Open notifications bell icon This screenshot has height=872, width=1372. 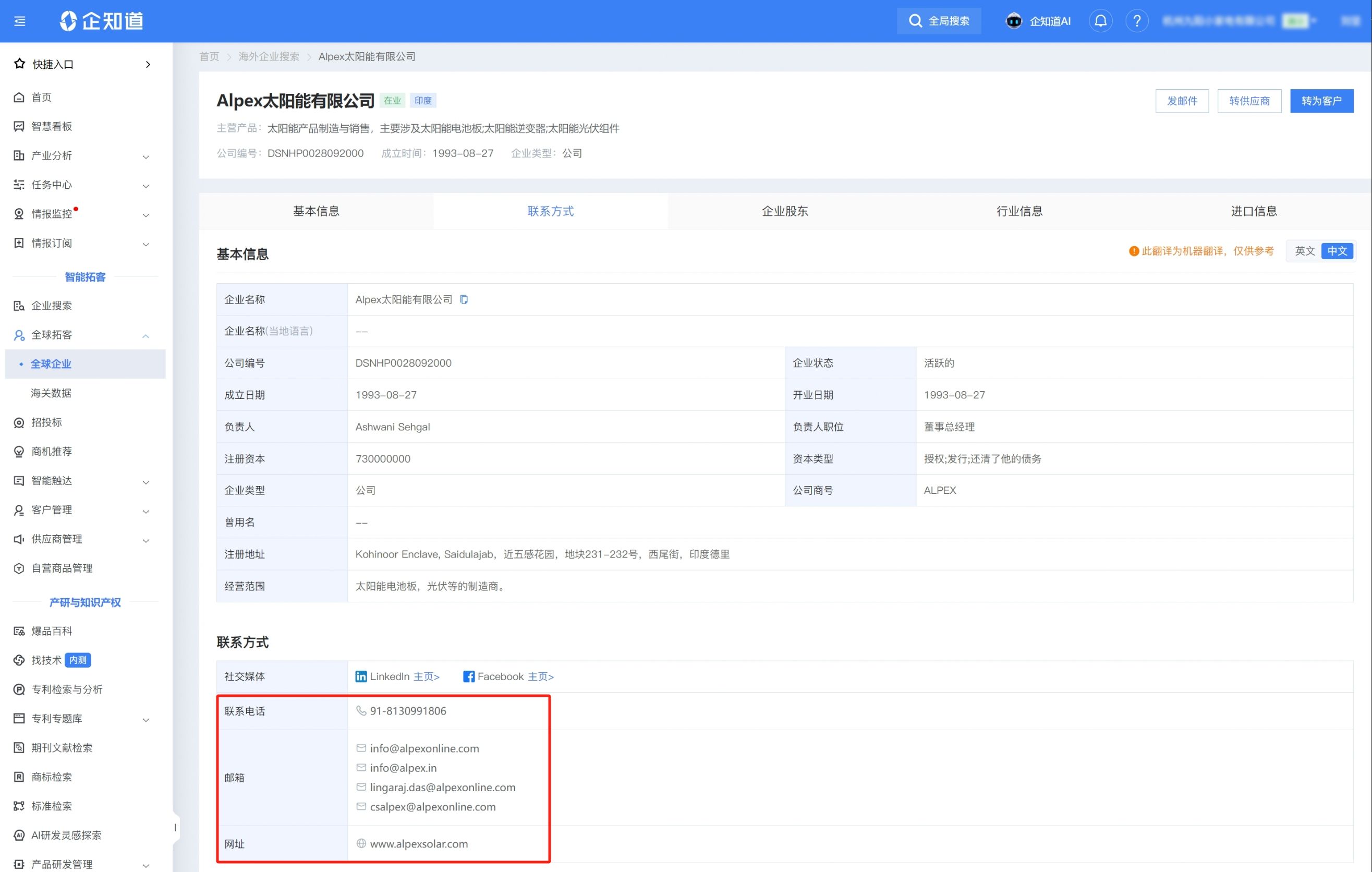[x=1100, y=21]
